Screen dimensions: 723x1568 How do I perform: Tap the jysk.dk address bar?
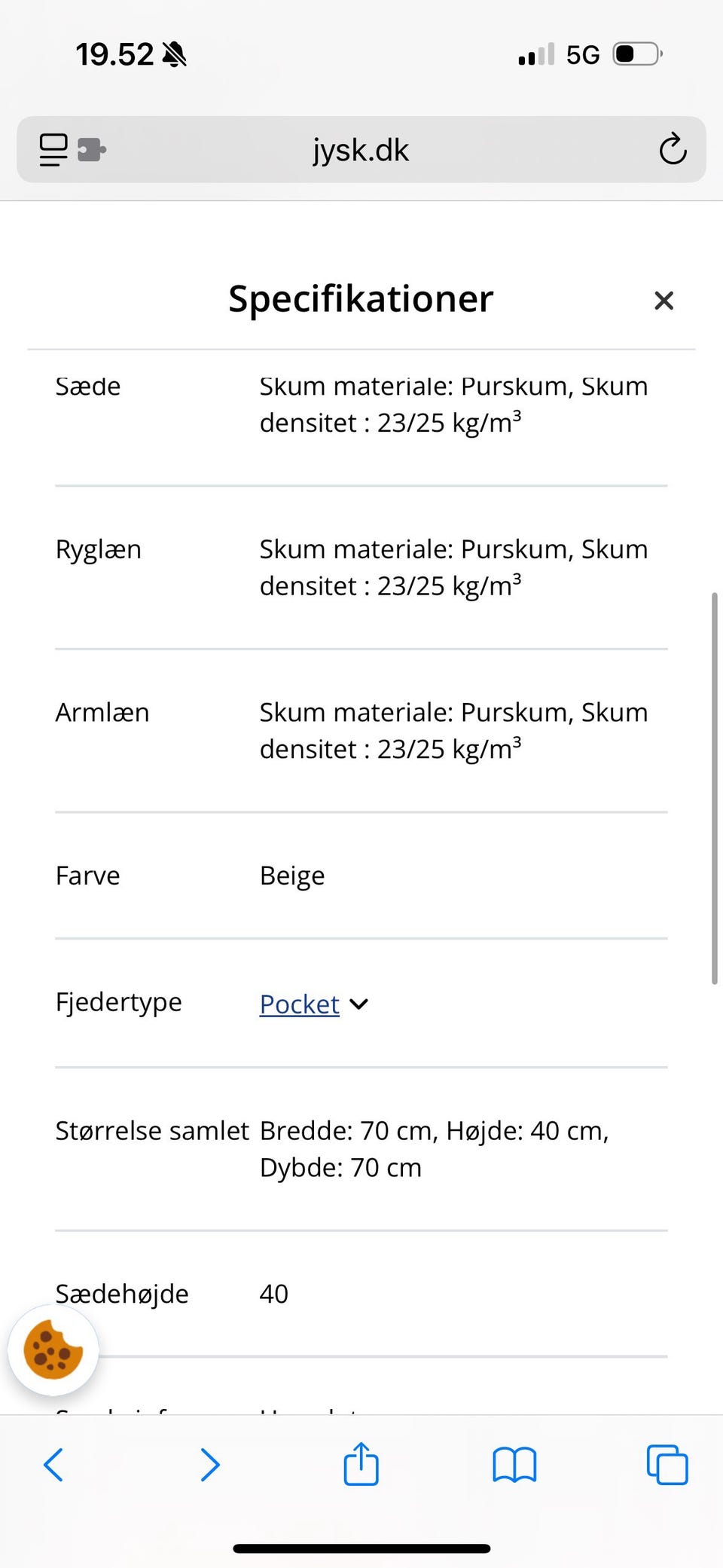tap(361, 150)
